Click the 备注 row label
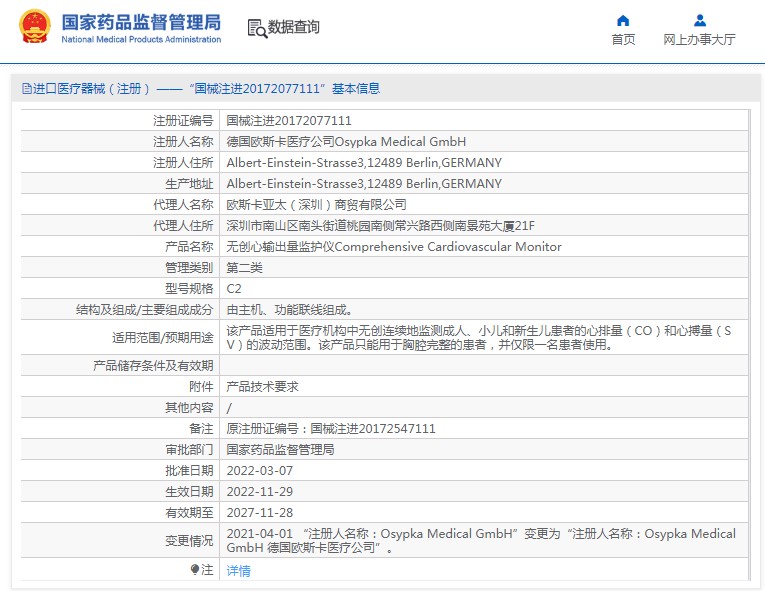The height and width of the screenshot is (591, 765). pos(201,428)
